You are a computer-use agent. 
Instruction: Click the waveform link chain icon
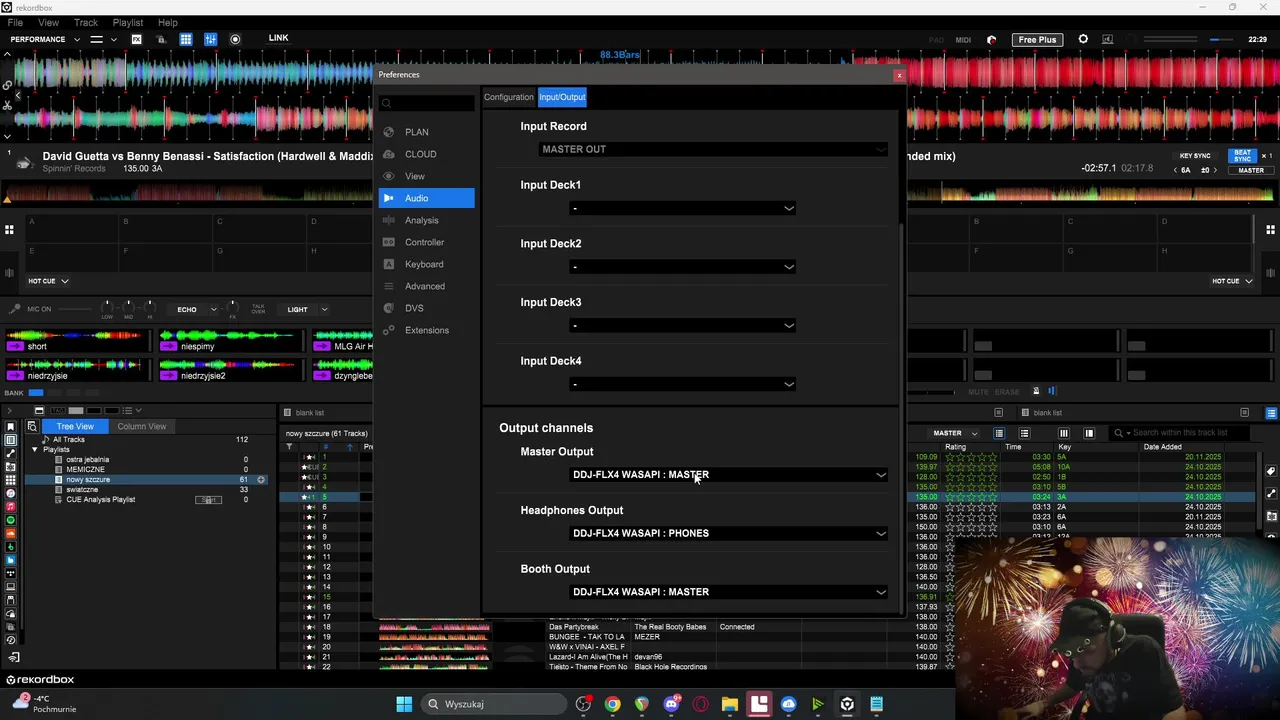tap(8, 84)
